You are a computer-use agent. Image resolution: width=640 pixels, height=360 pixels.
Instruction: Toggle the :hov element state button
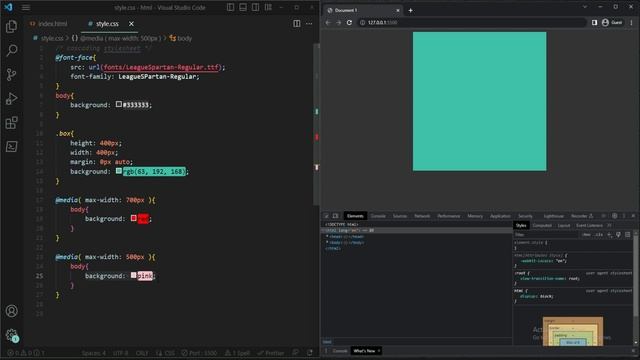click(x=587, y=235)
